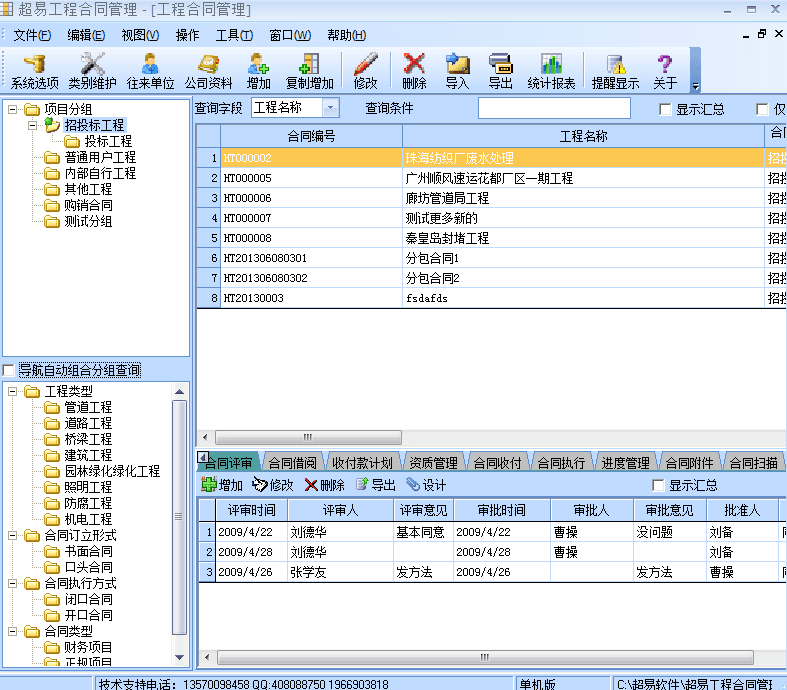Toggle 导航自动组合分组查询 checkbox

point(8,370)
